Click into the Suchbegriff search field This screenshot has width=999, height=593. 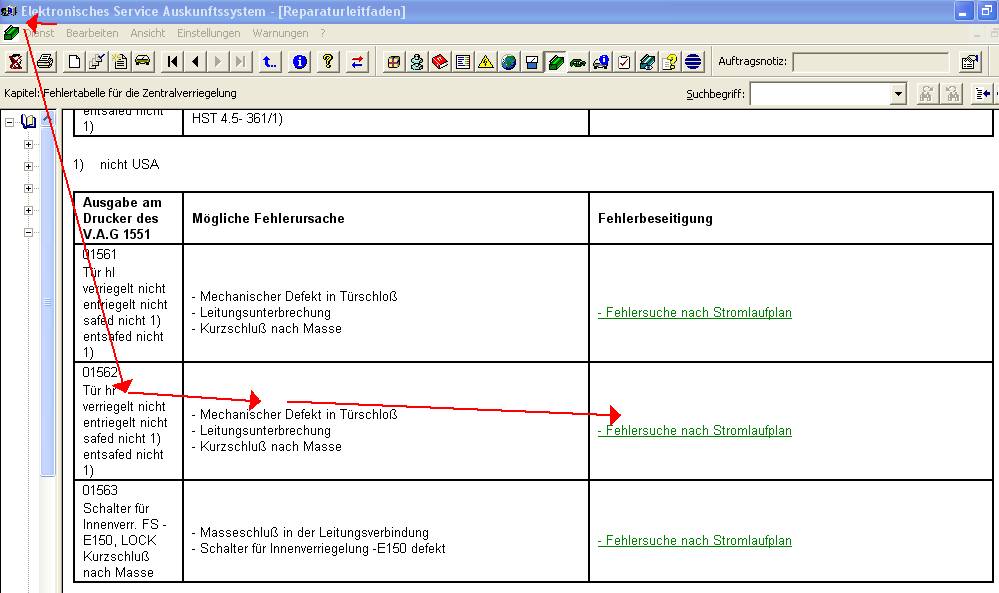(819, 94)
